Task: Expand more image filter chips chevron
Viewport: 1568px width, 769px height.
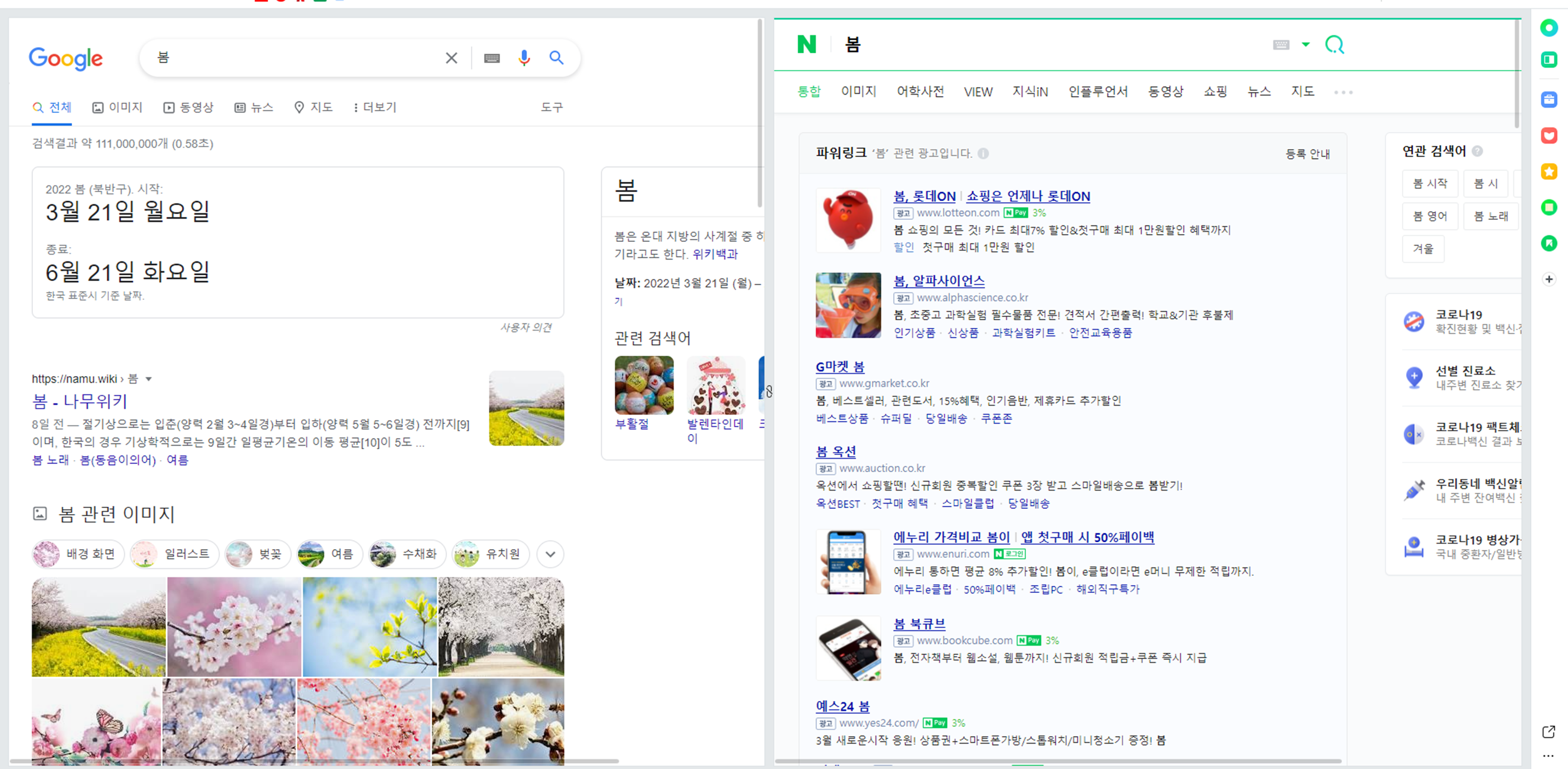Action: [550, 554]
